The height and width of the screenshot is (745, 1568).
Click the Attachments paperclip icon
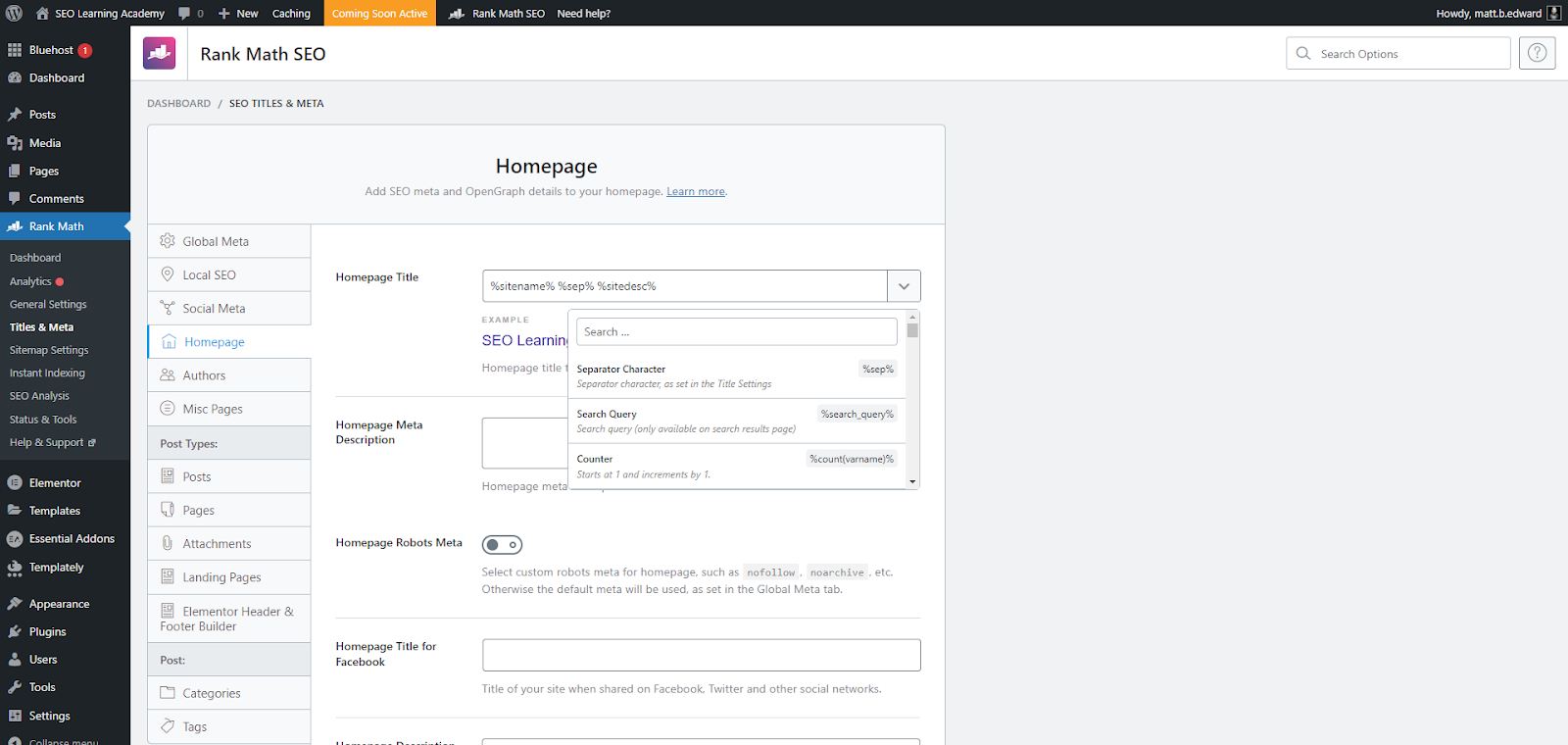coord(168,543)
